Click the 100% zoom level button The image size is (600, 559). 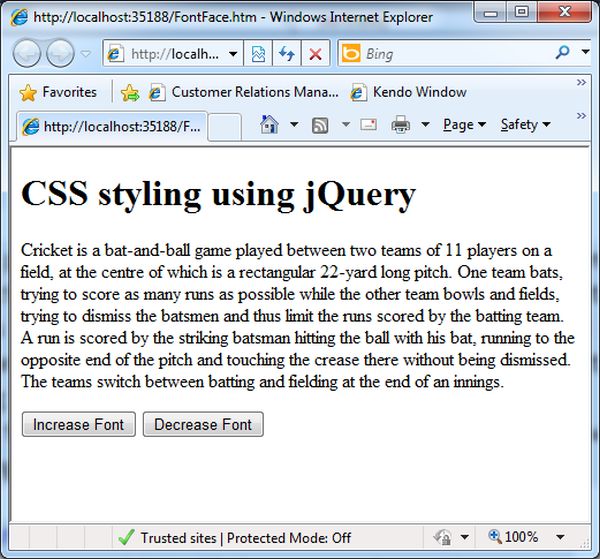[x=513, y=537]
